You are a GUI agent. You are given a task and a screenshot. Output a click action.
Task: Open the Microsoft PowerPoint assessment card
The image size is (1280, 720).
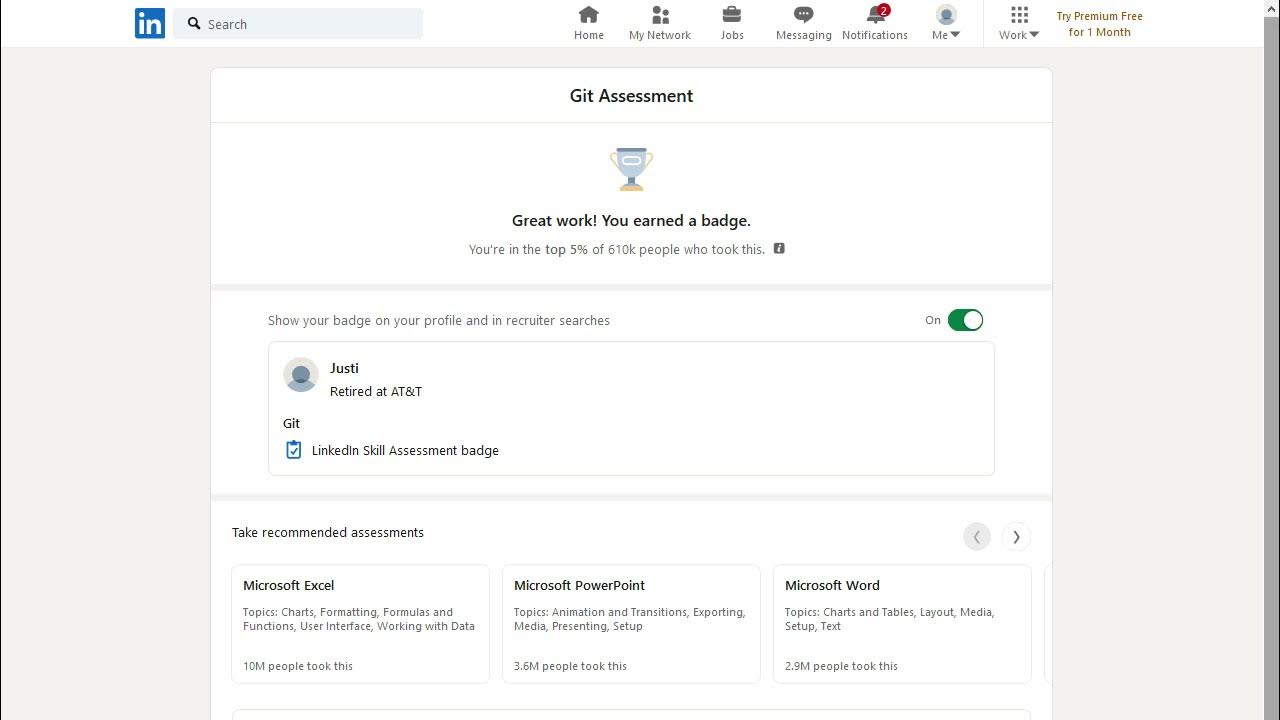tap(631, 624)
